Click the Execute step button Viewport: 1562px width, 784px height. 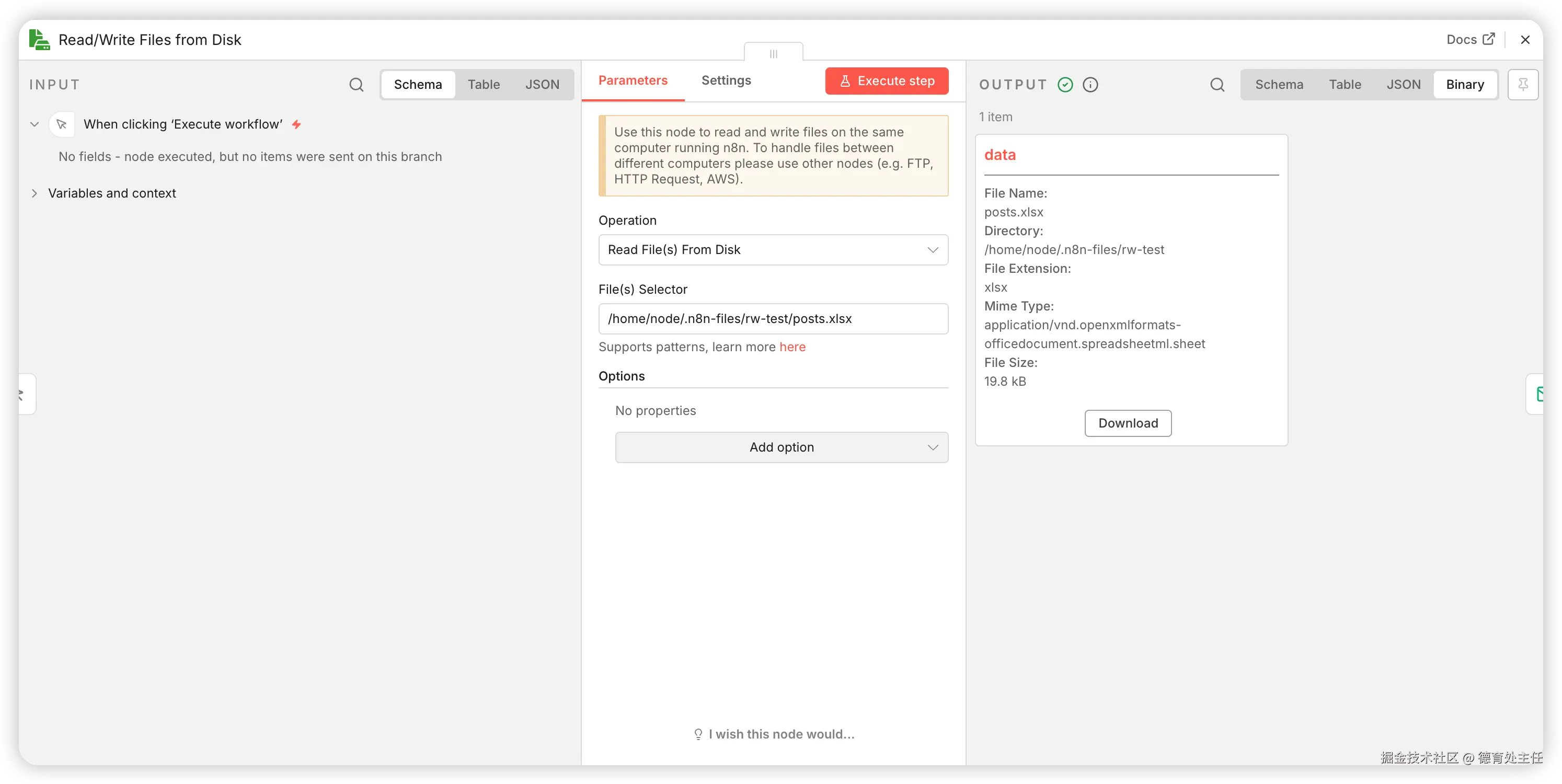pos(887,81)
